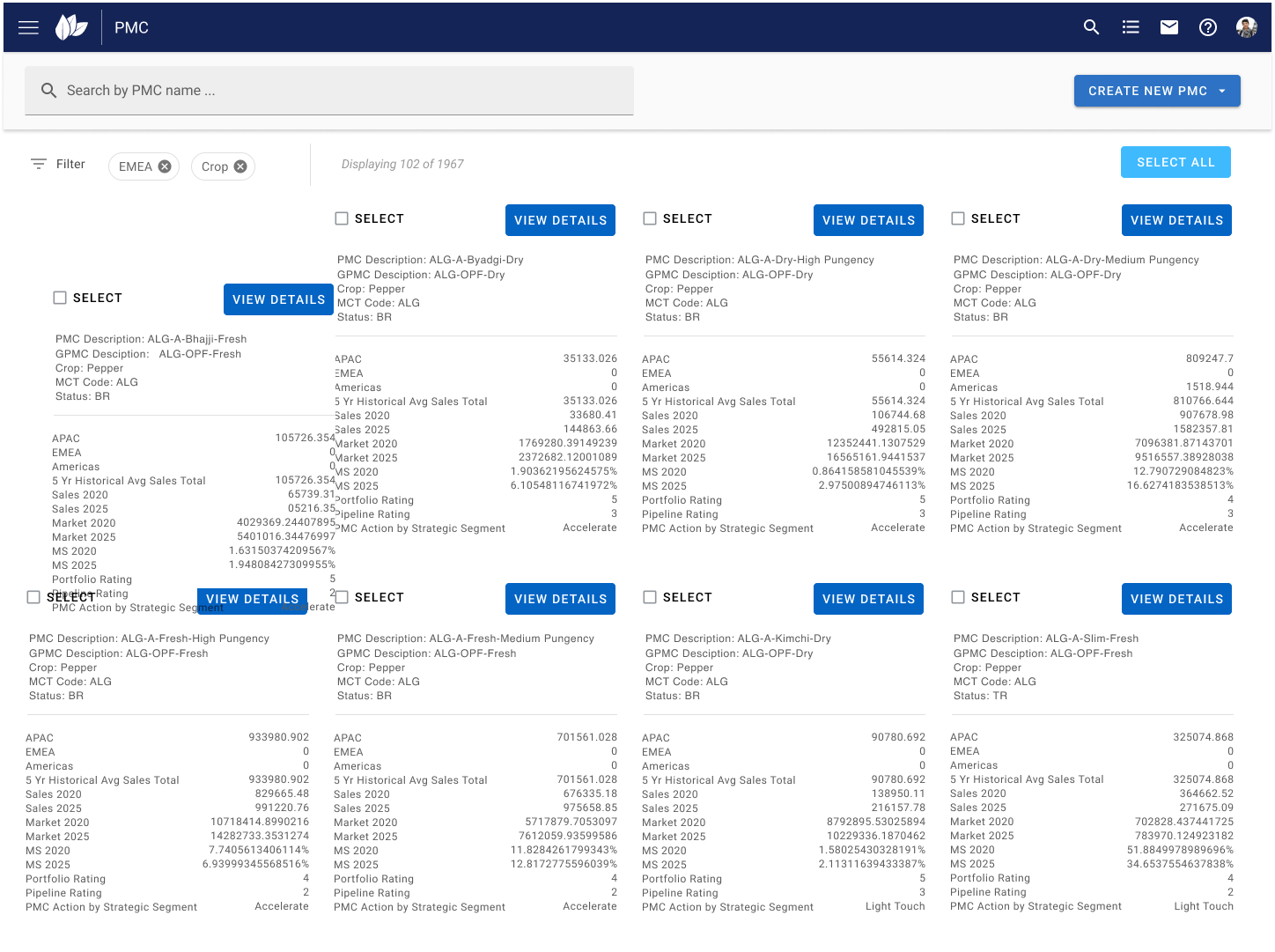This screenshot has height=952, width=1275.
Task: Open the user profile avatar
Action: click(1246, 27)
